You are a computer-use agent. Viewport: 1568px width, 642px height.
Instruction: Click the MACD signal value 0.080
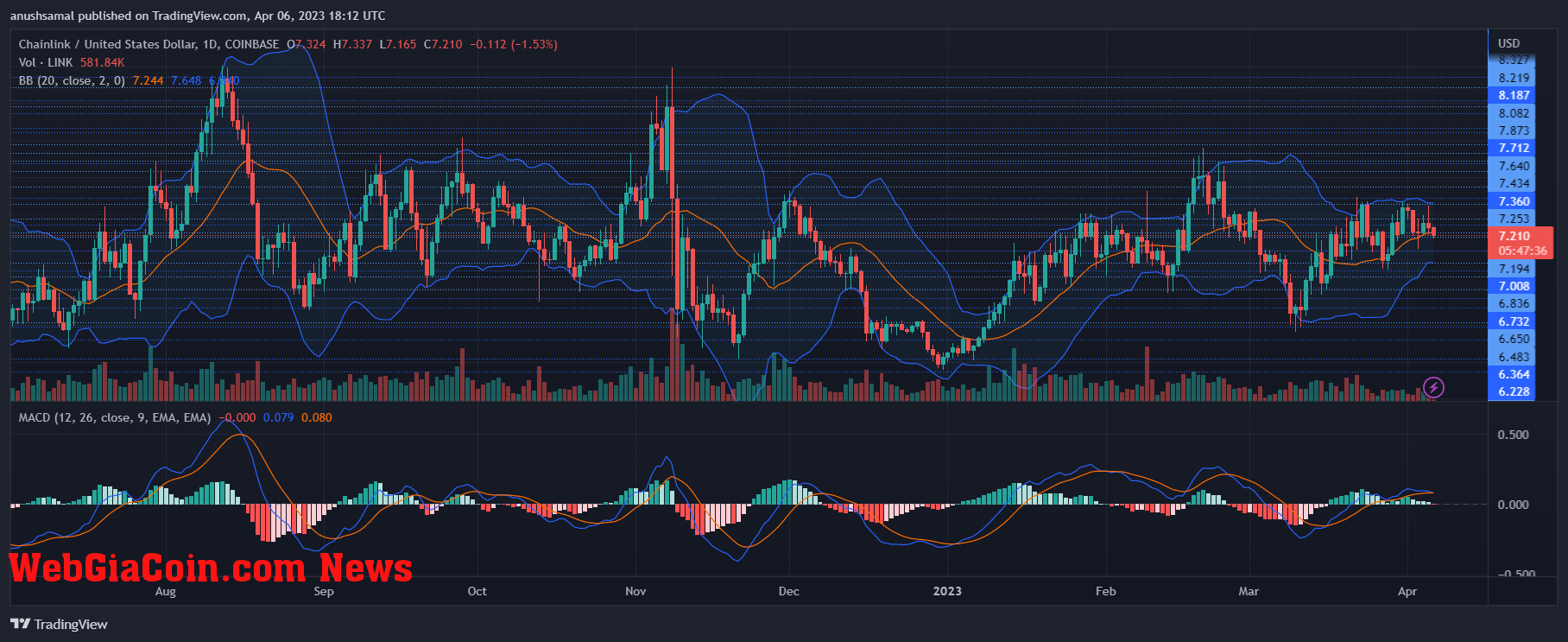(x=316, y=417)
